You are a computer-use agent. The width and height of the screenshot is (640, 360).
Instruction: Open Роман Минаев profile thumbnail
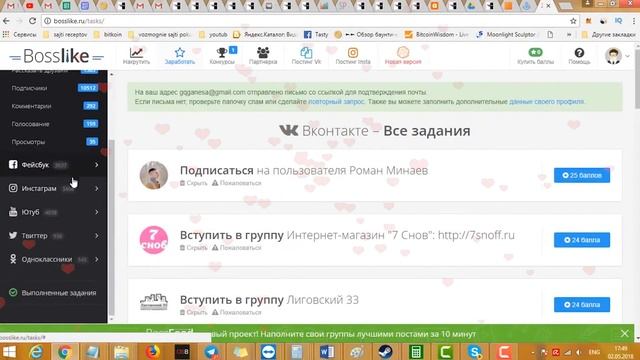(x=154, y=175)
